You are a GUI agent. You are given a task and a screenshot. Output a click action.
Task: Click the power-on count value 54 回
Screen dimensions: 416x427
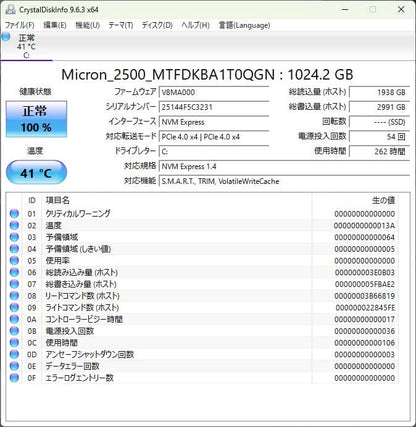(x=379, y=137)
